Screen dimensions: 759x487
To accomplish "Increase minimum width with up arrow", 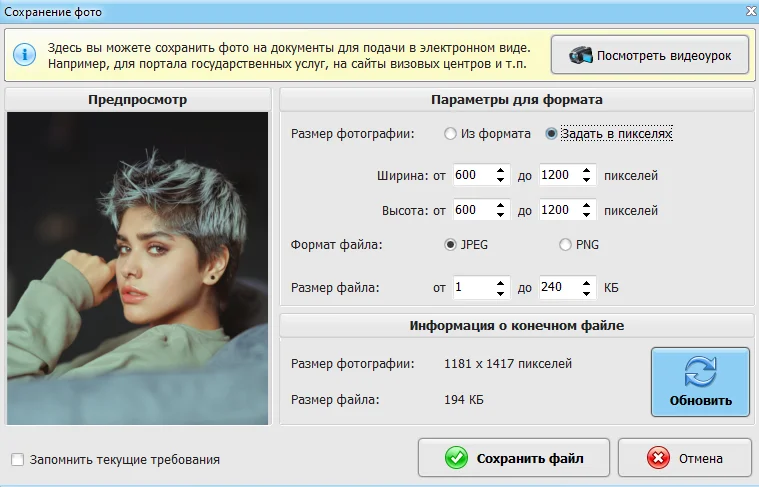I will click(501, 170).
